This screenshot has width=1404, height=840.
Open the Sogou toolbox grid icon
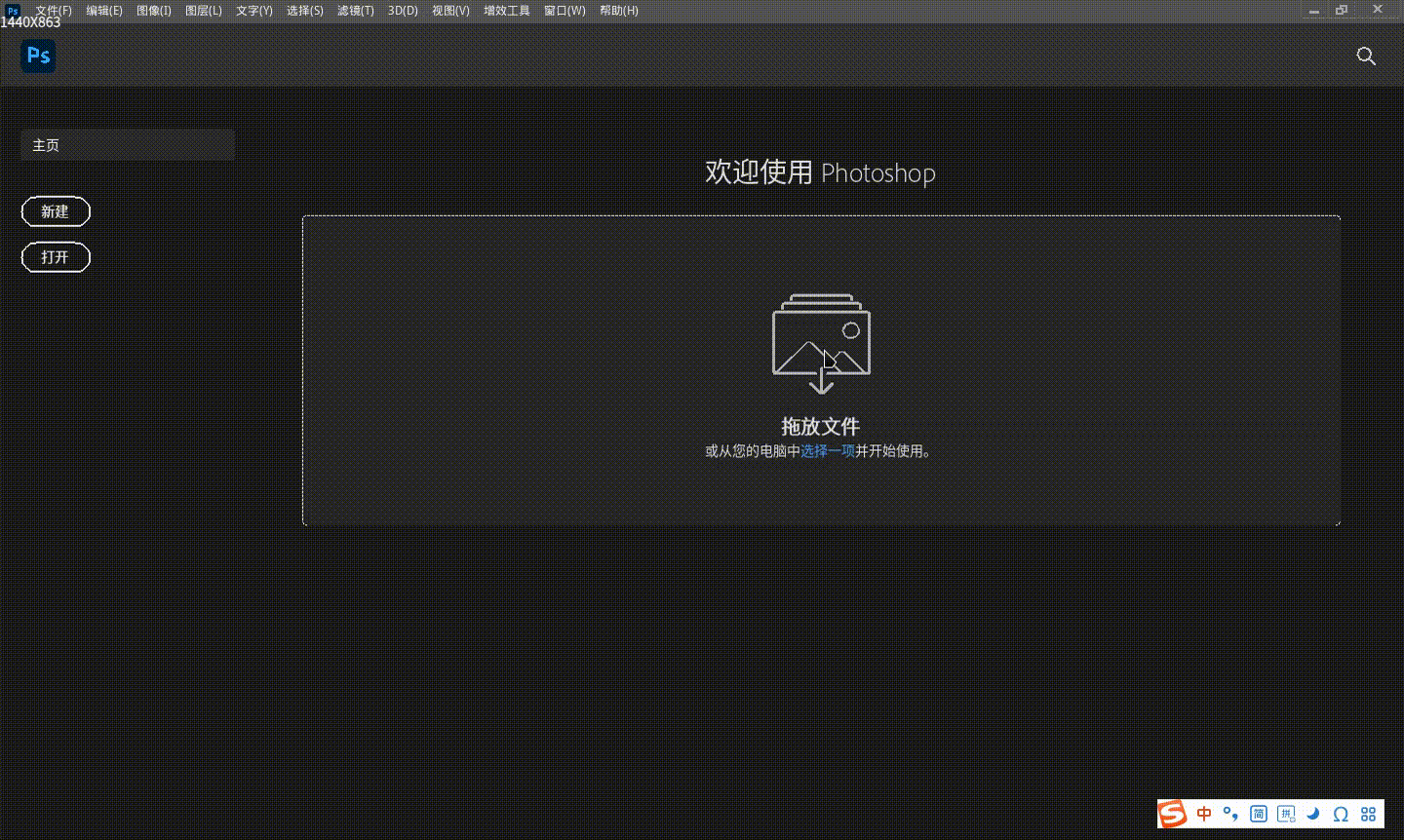1368,814
